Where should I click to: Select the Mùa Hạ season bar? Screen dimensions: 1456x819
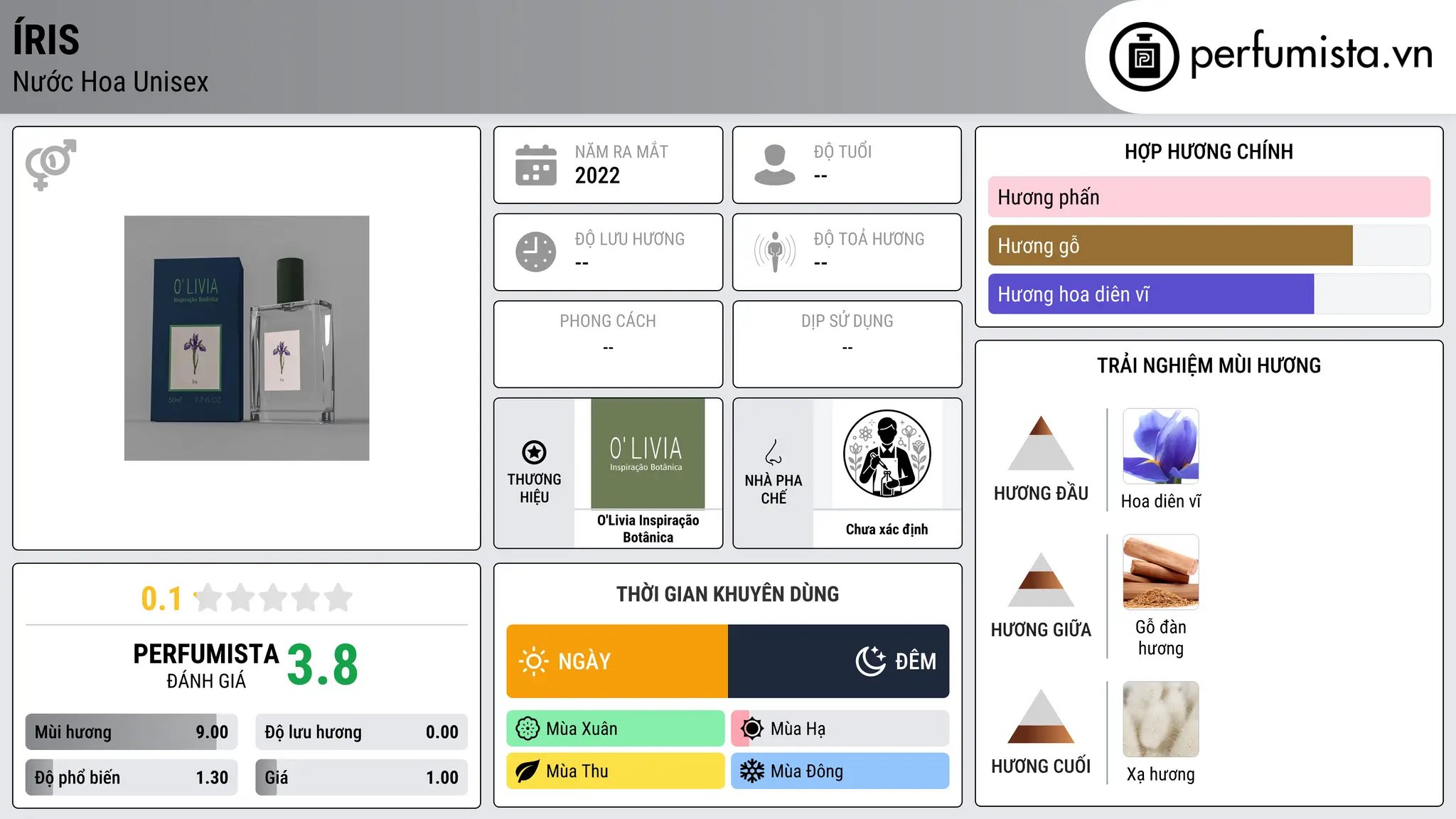(x=840, y=729)
